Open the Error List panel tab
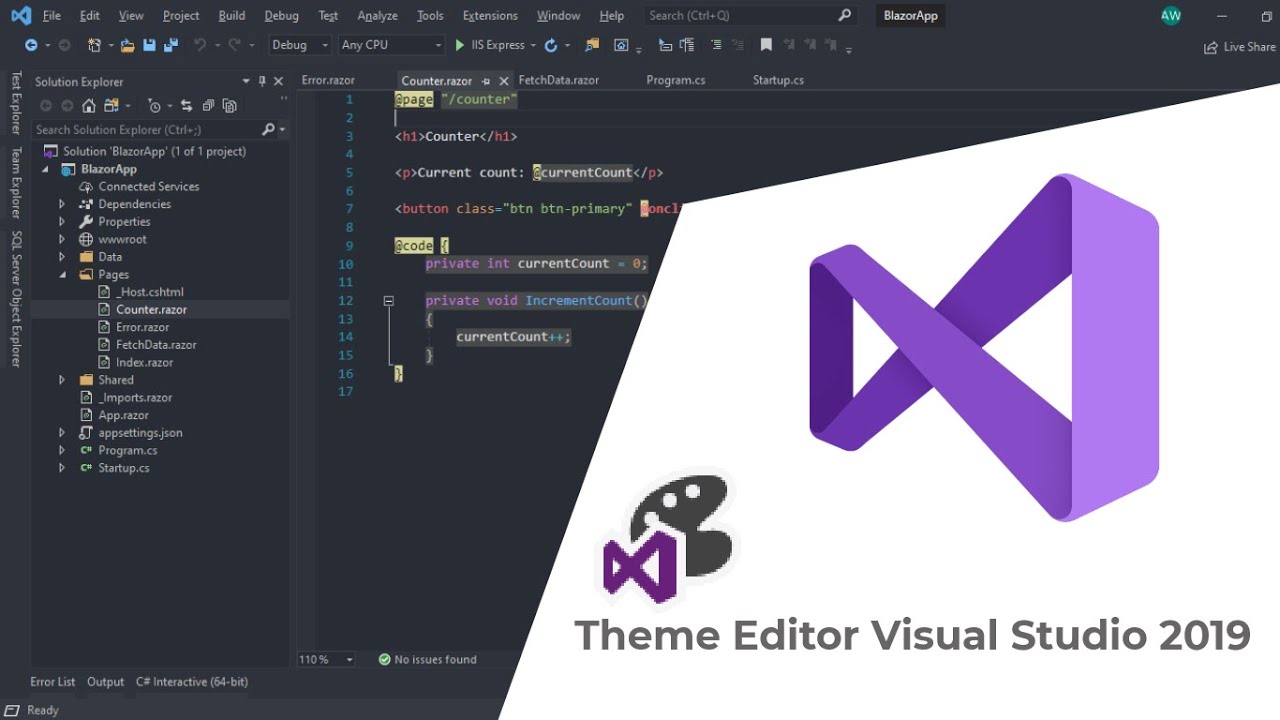This screenshot has width=1280, height=720. (53, 682)
